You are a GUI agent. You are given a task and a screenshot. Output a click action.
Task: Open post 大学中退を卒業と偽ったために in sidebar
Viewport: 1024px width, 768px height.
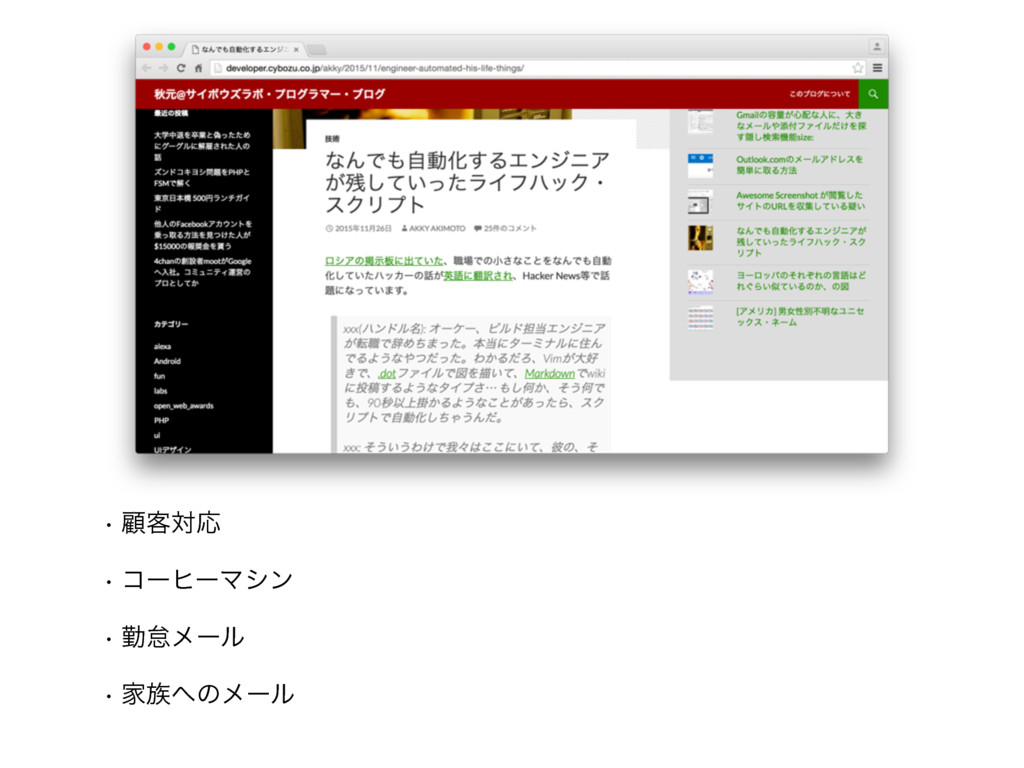[x=202, y=146]
